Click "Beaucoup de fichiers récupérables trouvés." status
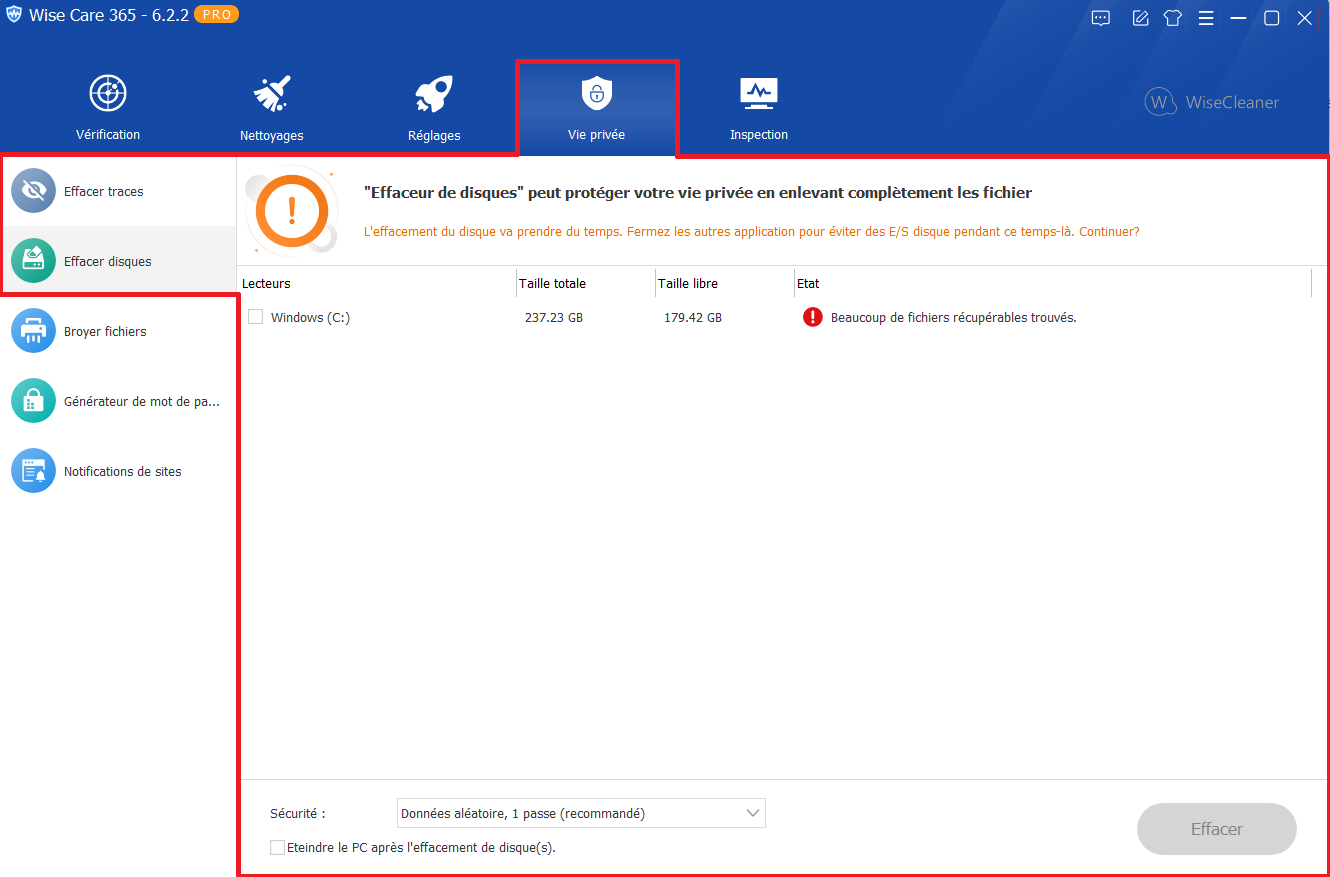 click(x=953, y=318)
